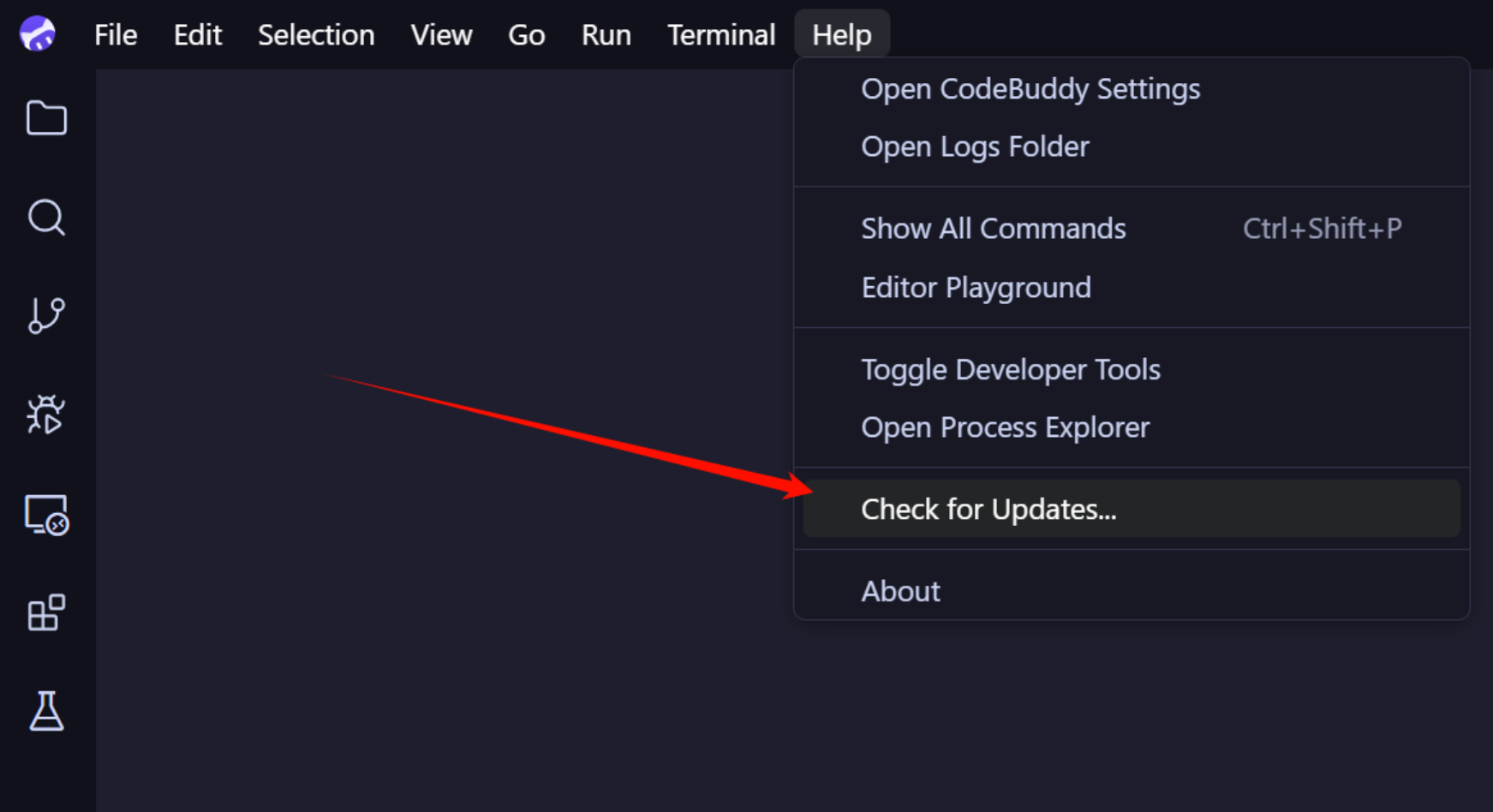Open the File menu
This screenshot has width=1493, height=812.
[116, 35]
